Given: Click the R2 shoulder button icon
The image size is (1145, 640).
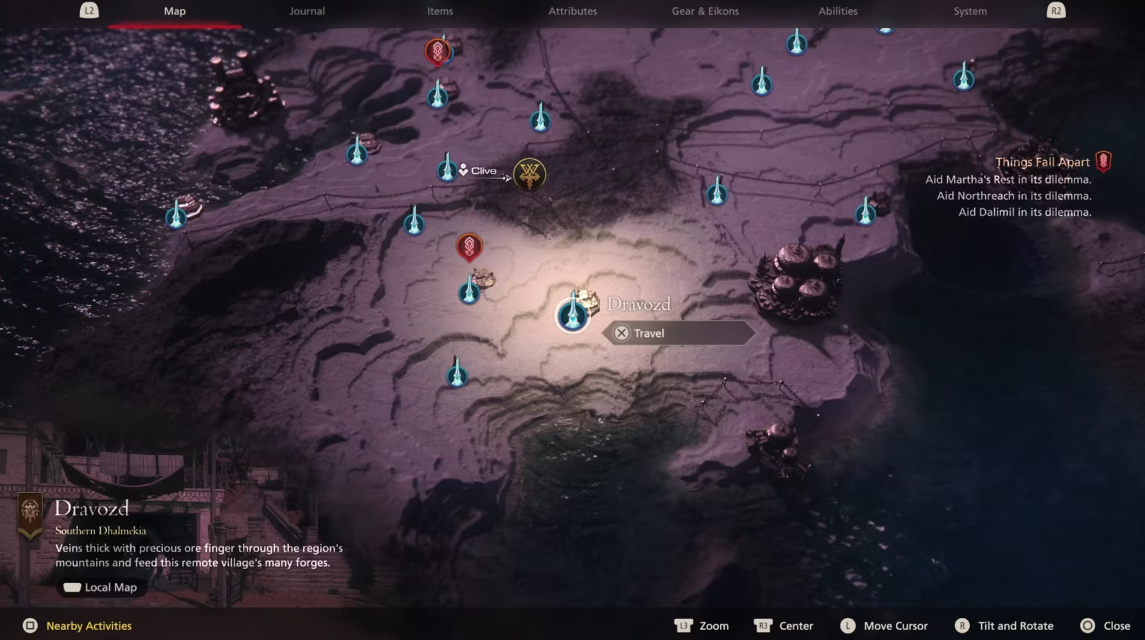Looking at the screenshot, I should tap(1055, 10).
